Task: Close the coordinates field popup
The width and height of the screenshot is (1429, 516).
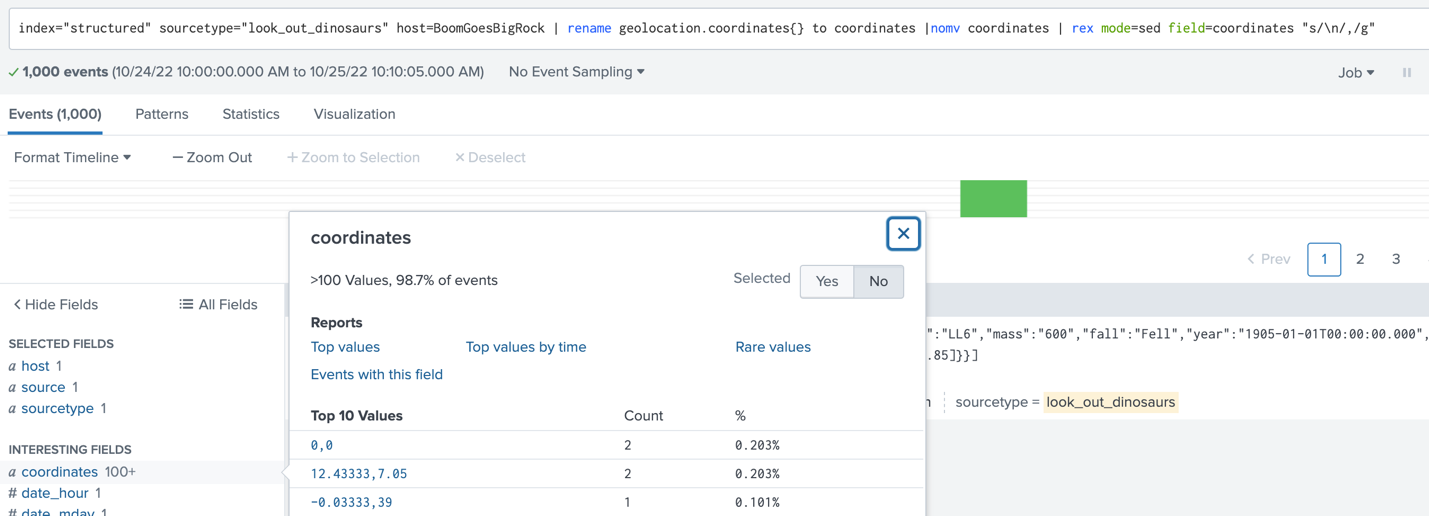Action: click(x=903, y=234)
